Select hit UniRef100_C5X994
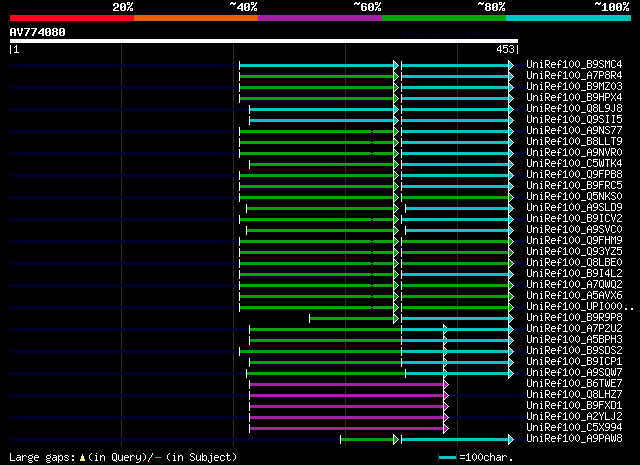Screen dimensions: 640x465 [x=574, y=428]
